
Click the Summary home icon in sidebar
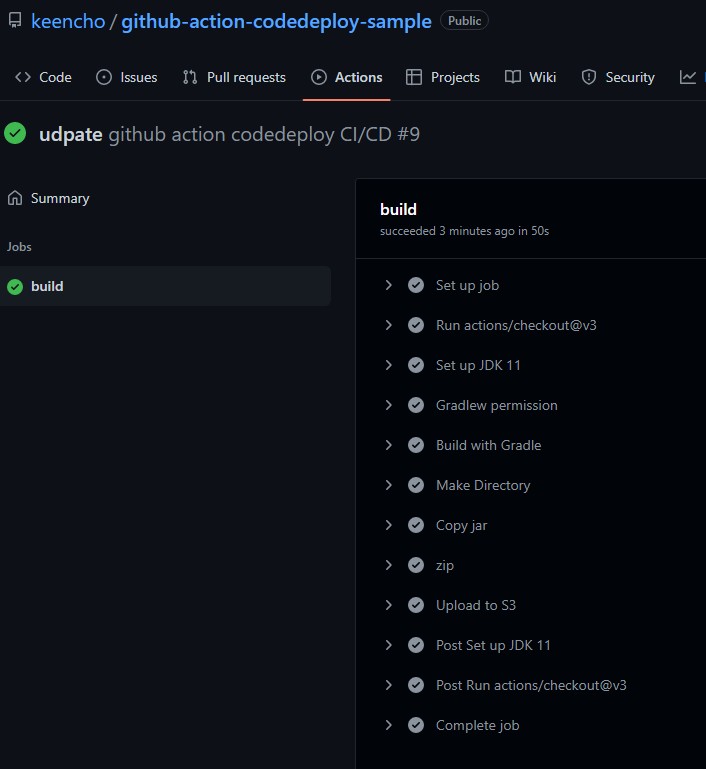tap(15, 198)
